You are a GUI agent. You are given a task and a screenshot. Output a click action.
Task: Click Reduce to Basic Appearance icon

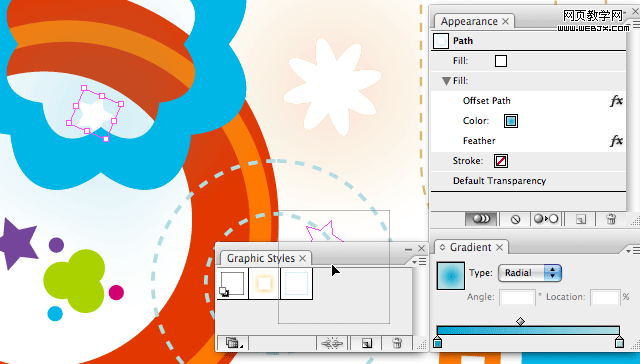[546, 219]
